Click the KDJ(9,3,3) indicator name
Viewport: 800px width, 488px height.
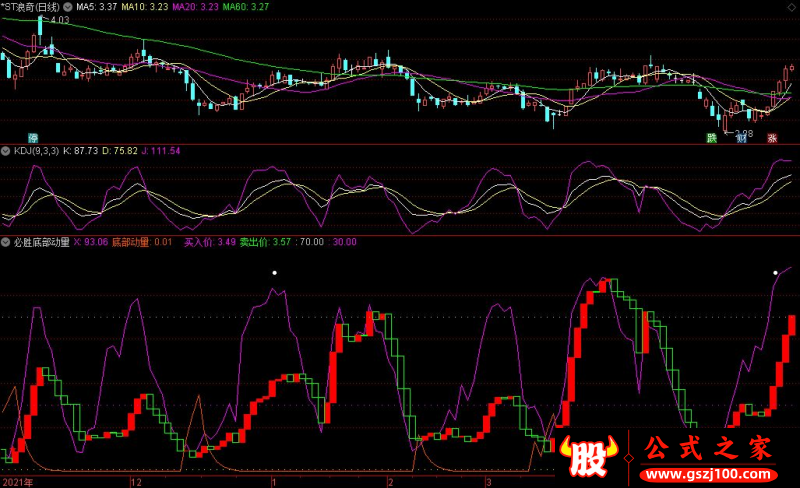(x=36, y=151)
